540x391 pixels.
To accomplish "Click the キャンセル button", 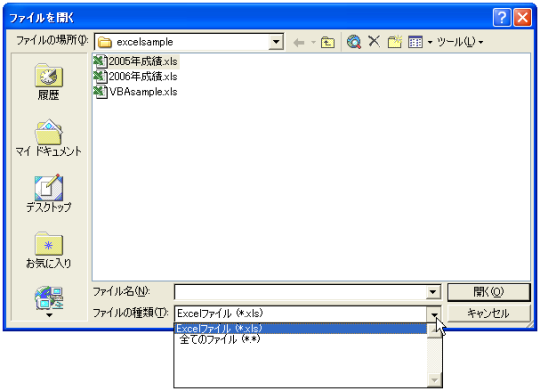I will pyautogui.click(x=489, y=313).
